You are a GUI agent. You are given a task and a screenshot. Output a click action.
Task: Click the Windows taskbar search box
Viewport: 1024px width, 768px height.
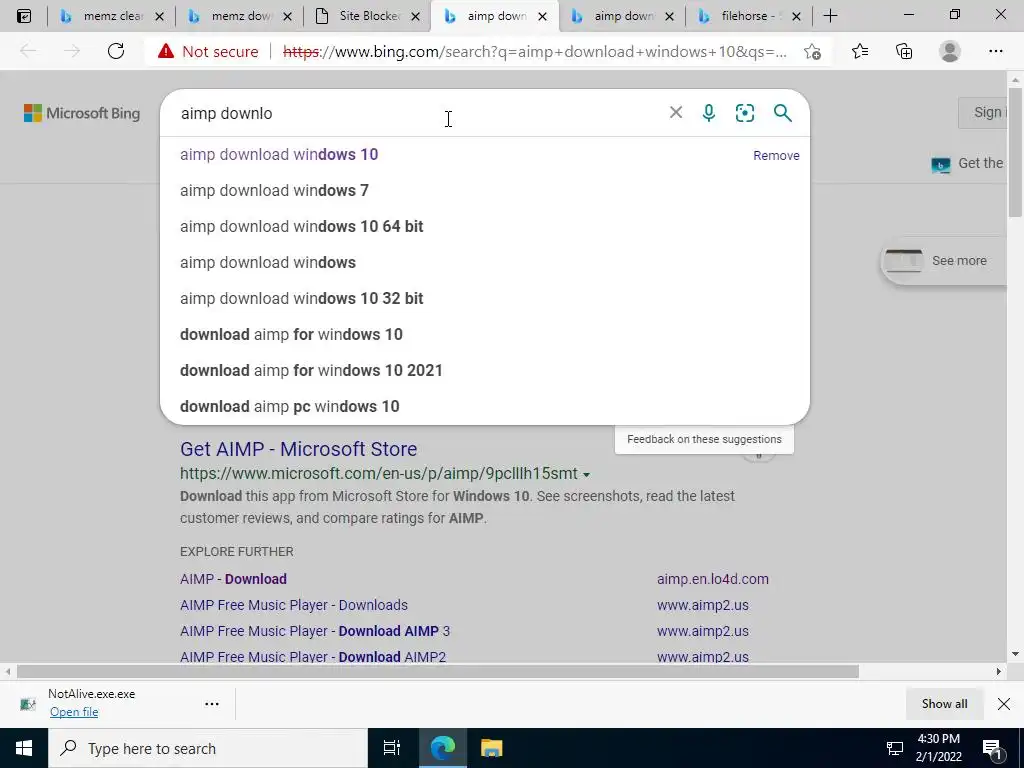[208, 748]
